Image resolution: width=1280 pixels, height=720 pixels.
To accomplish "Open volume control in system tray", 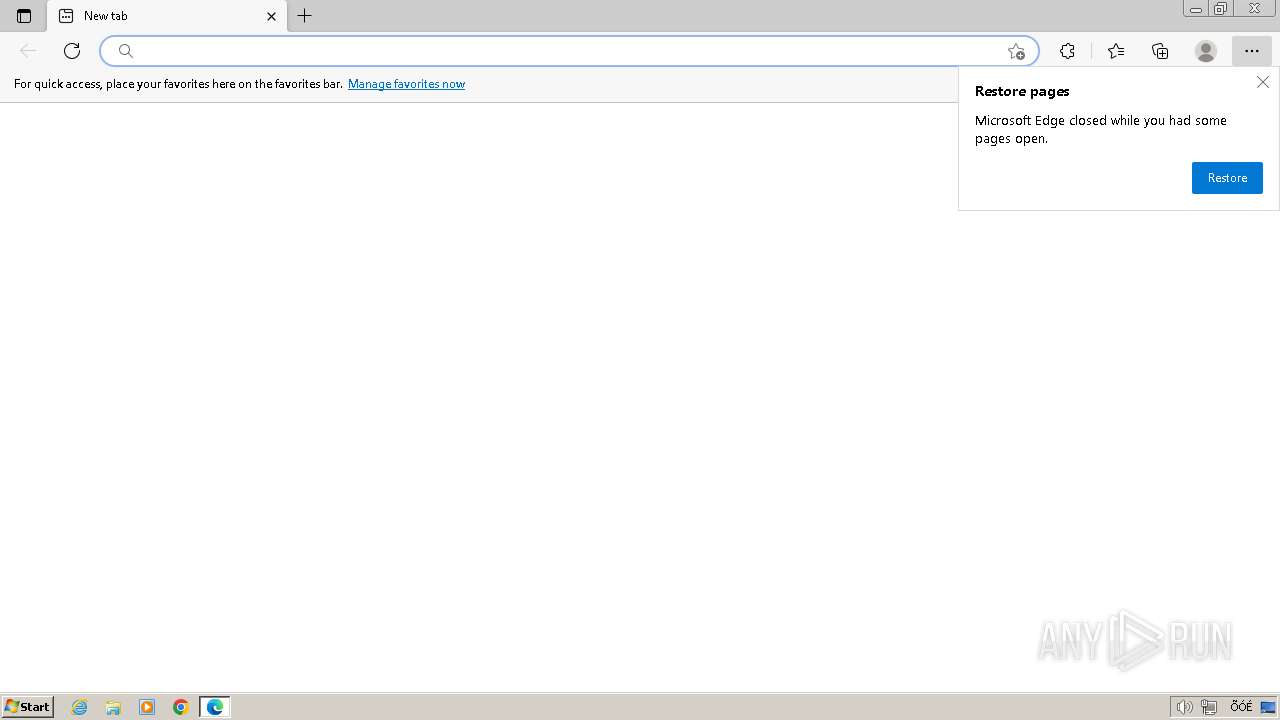I will [1184, 707].
